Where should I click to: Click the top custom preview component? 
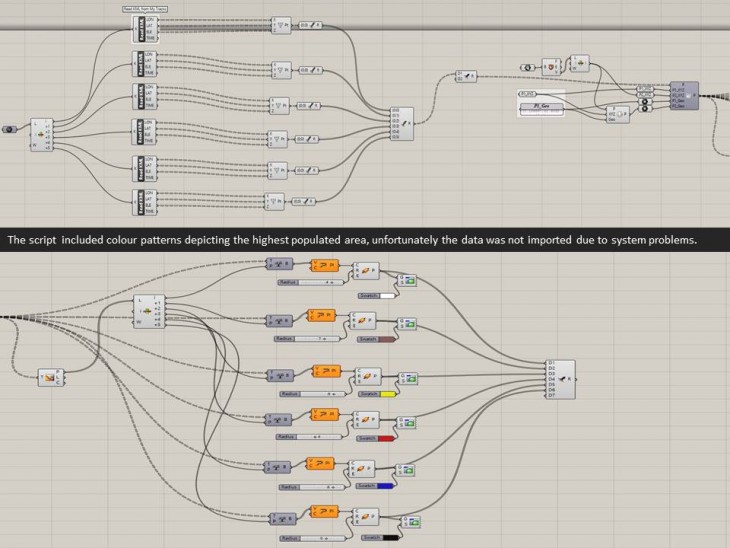coord(410,280)
